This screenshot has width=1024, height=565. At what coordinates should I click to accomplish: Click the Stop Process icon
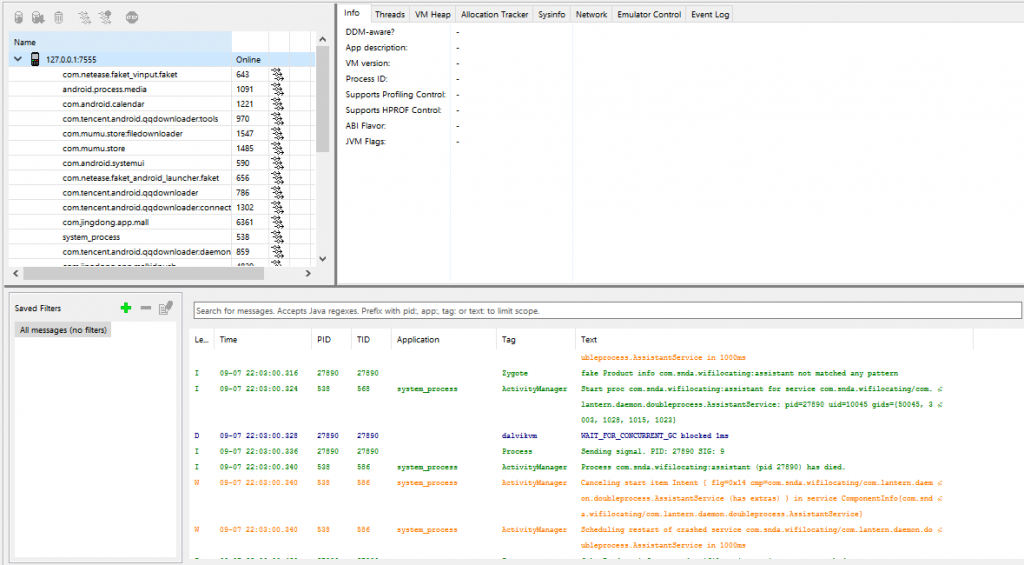pos(132,18)
